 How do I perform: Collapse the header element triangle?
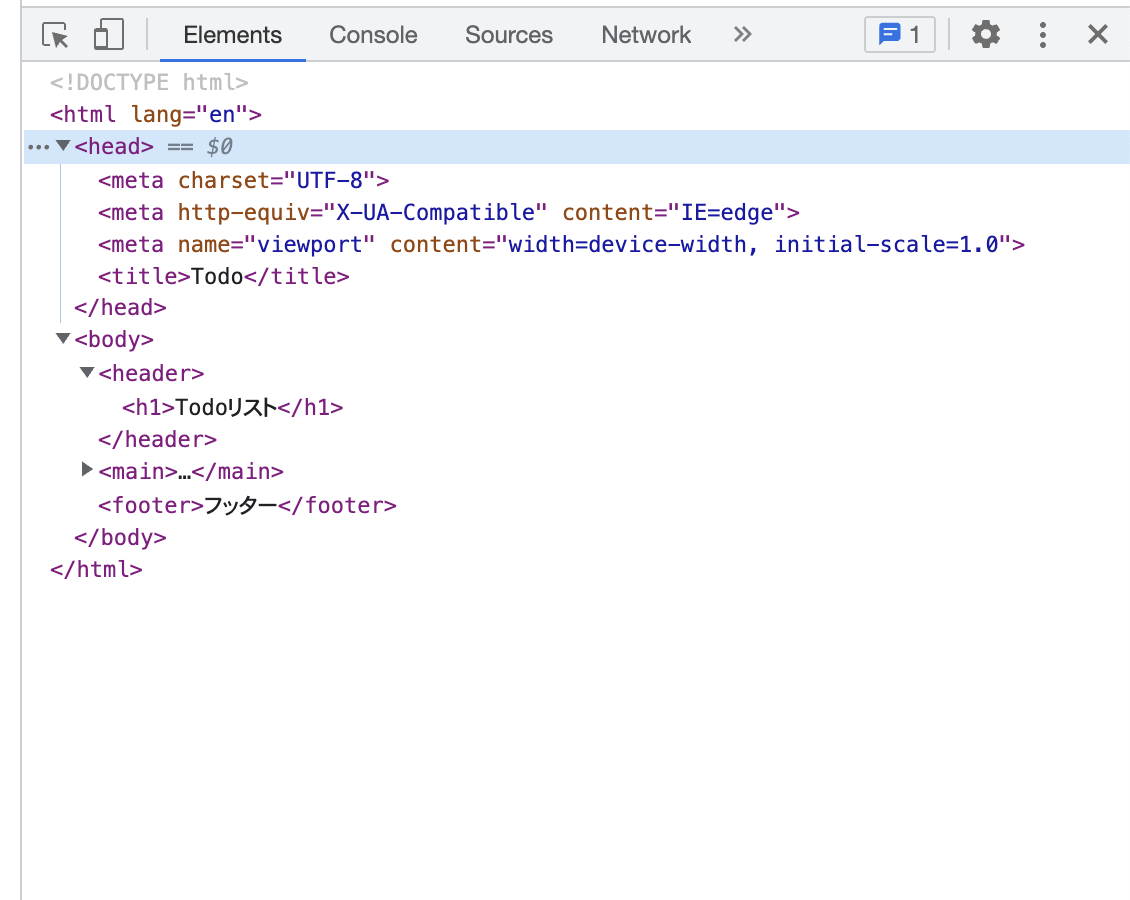point(87,373)
